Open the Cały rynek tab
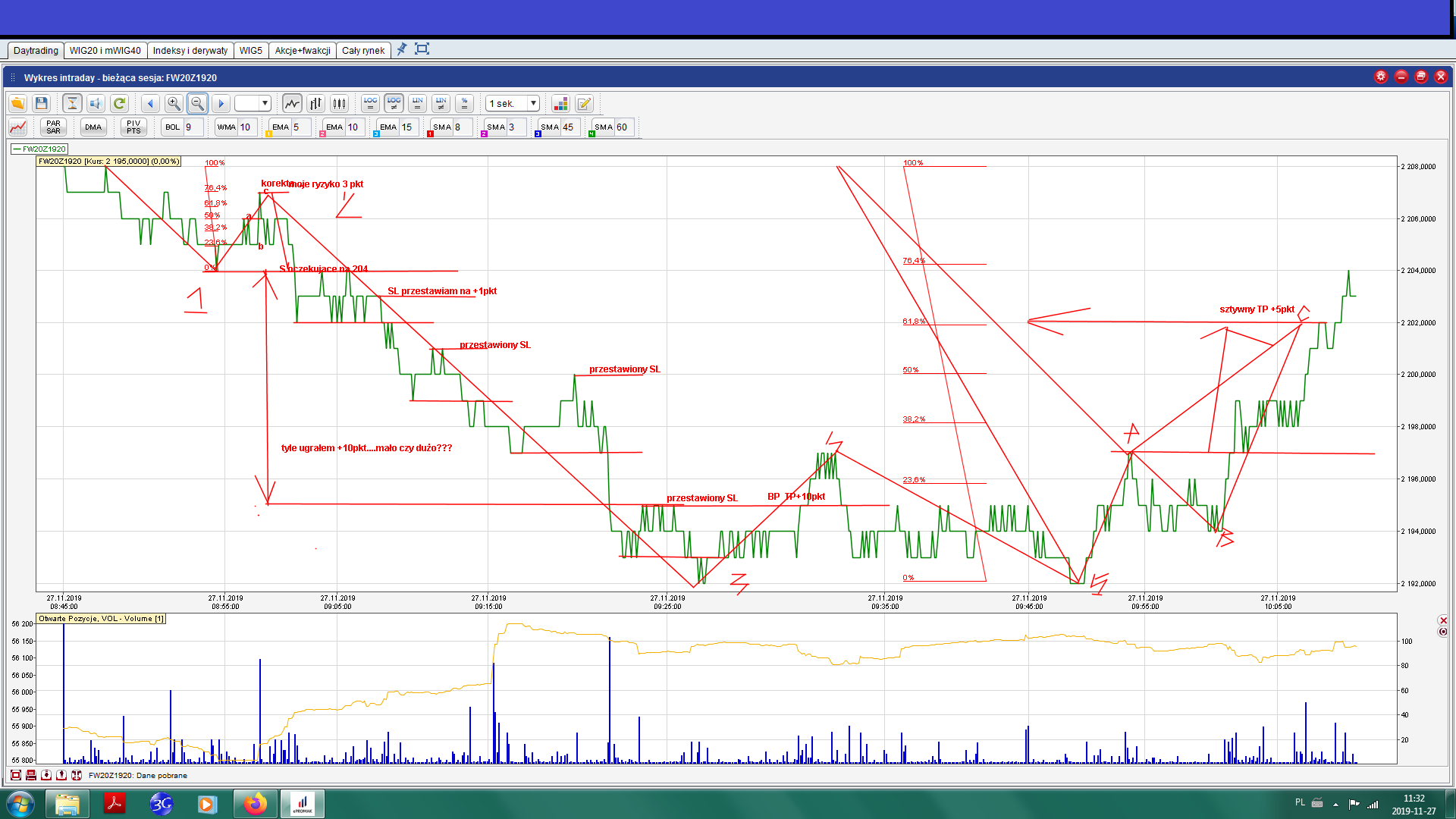Image resolution: width=1456 pixels, height=819 pixels. (x=362, y=51)
